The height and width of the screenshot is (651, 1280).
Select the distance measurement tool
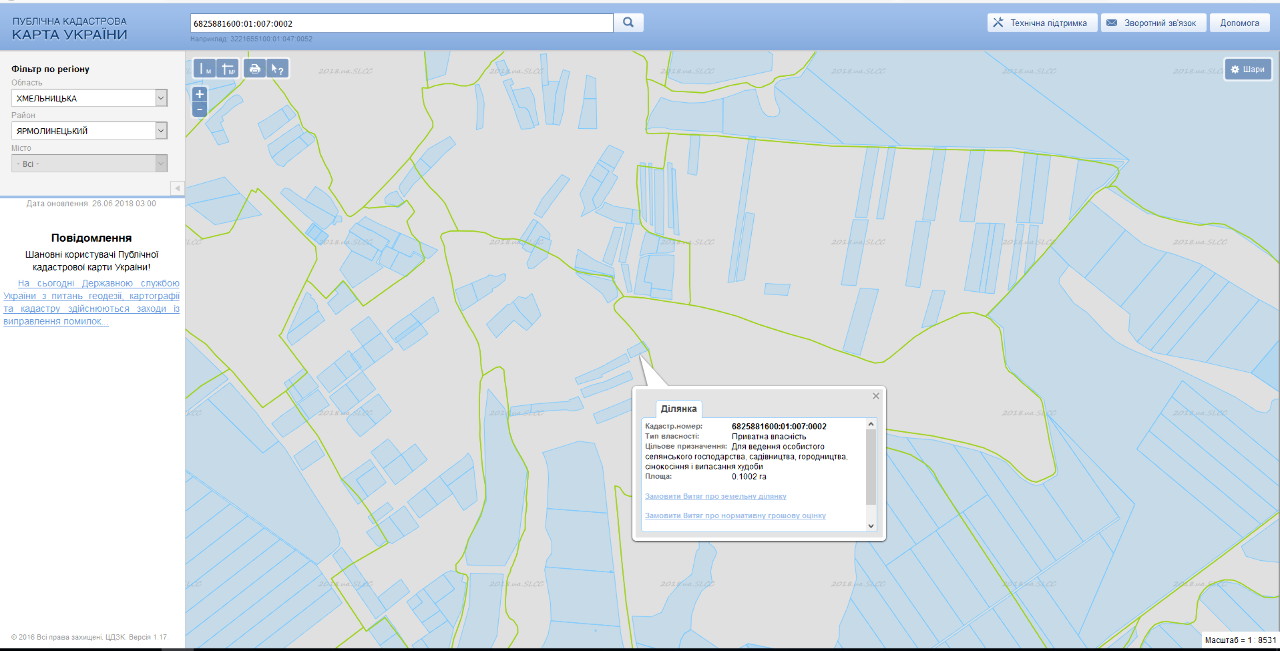click(205, 69)
